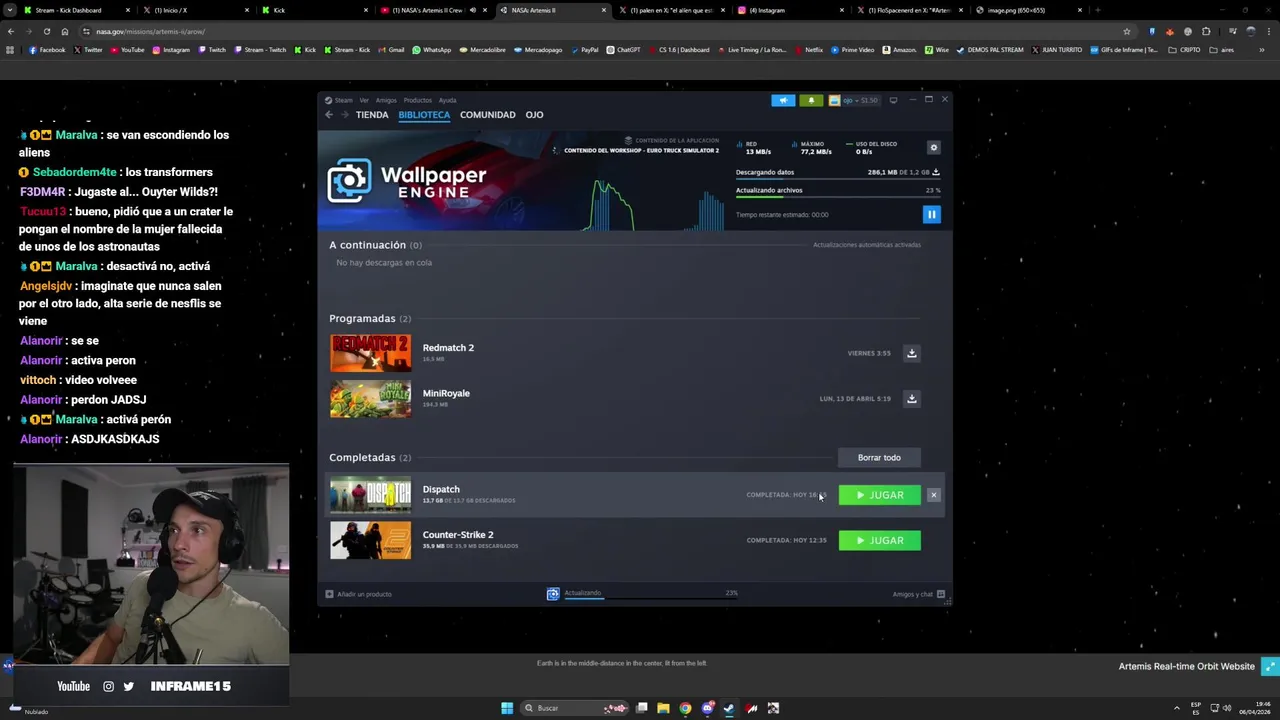Click the CONTENIDO DE LA APLICACIÓN label
This screenshot has width=1280, height=720.
click(x=677, y=140)
